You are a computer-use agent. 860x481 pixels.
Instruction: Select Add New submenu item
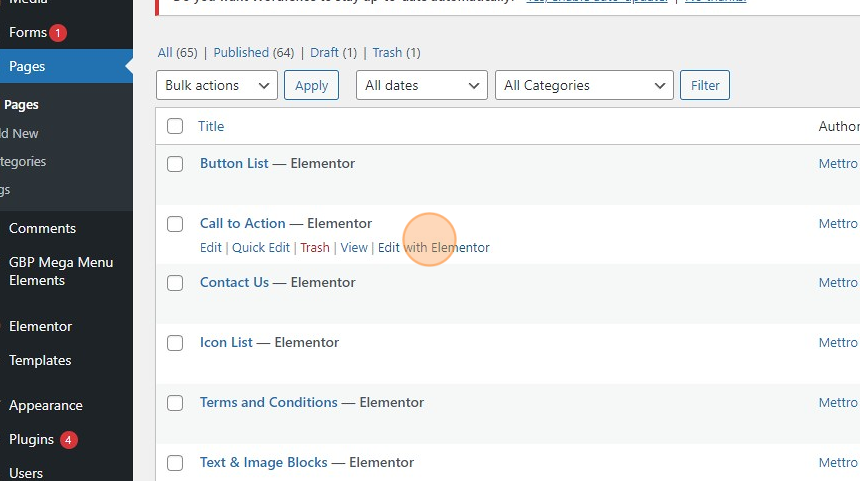(x=19, y=133)
